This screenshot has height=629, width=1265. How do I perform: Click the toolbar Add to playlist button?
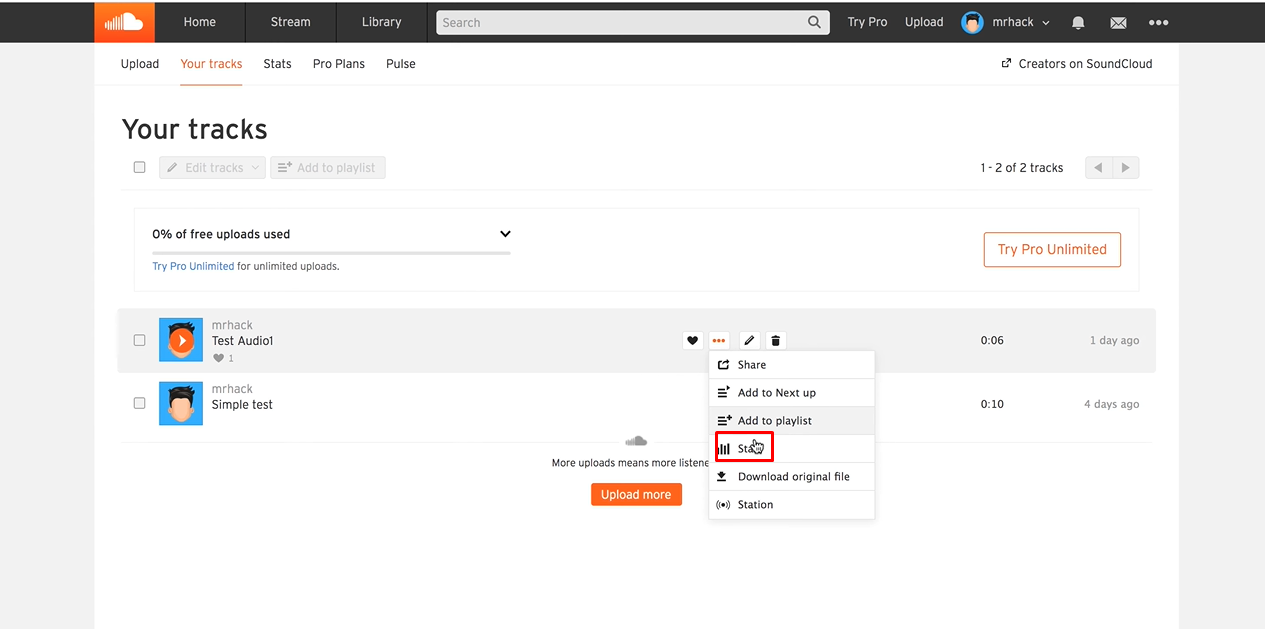327,168
